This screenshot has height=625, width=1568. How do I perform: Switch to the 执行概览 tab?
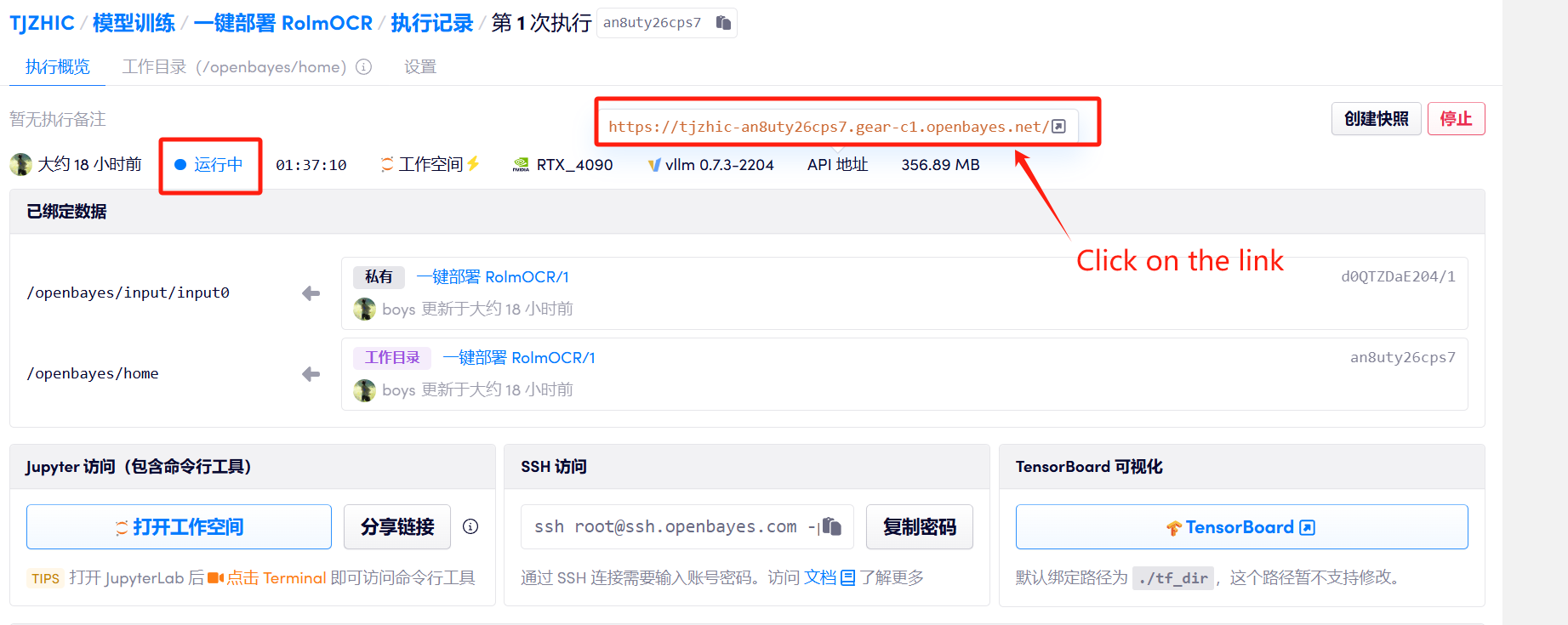pyautogui.click(x=57, y=67)
